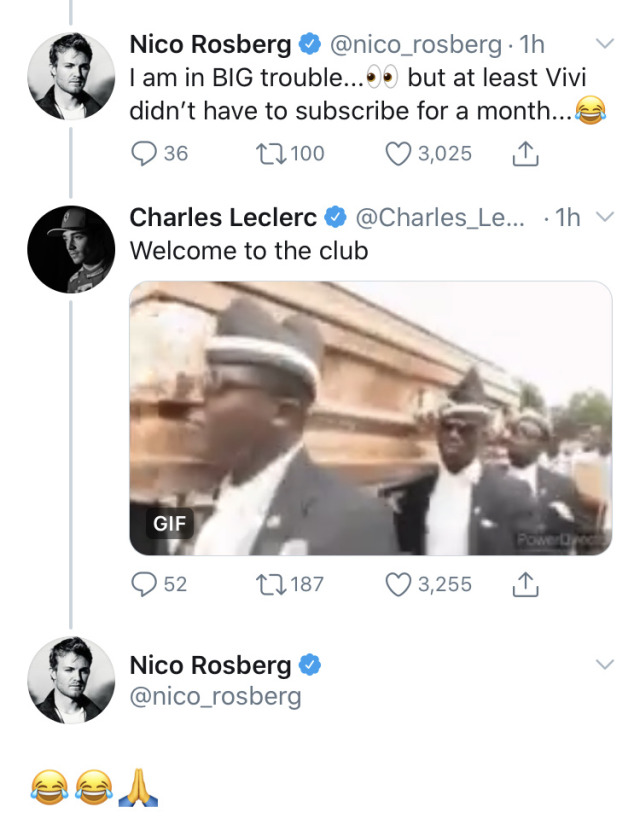Share Charles Leclerc's coffin GIF tweet
This screenshot has width=640, height=836.
coord(526,584)
